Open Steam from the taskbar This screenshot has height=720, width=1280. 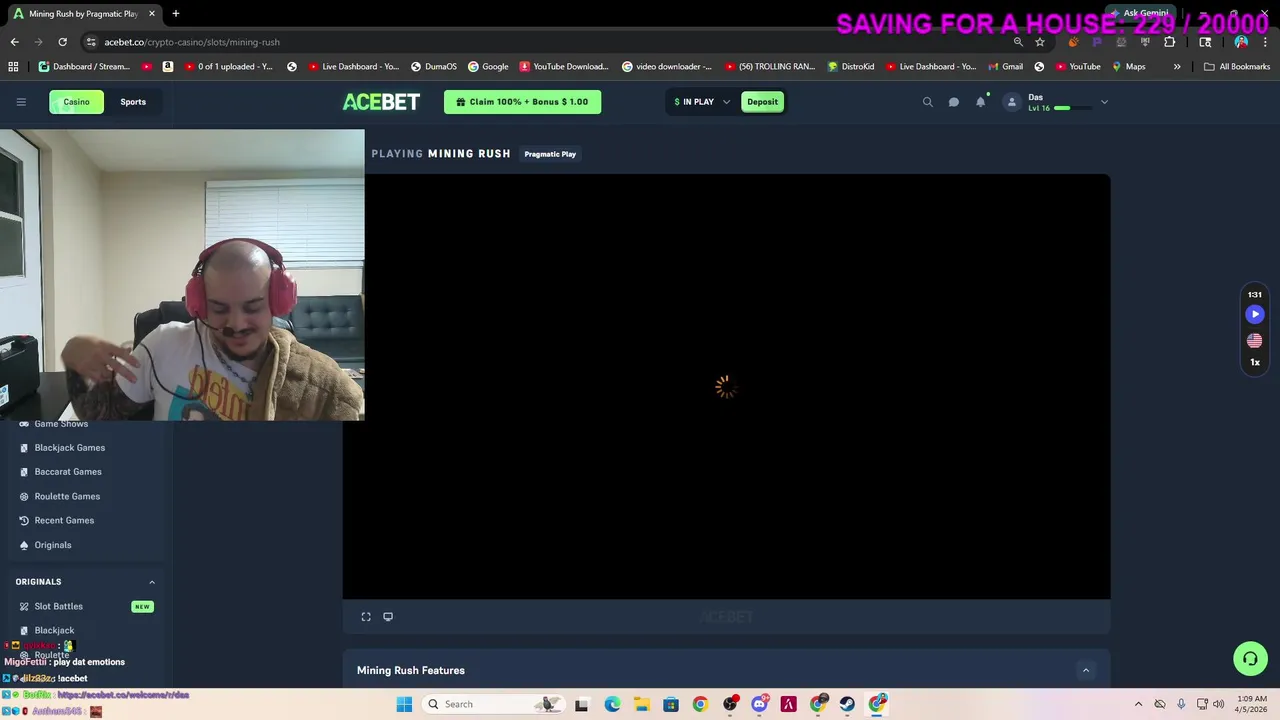pos(847,704)
